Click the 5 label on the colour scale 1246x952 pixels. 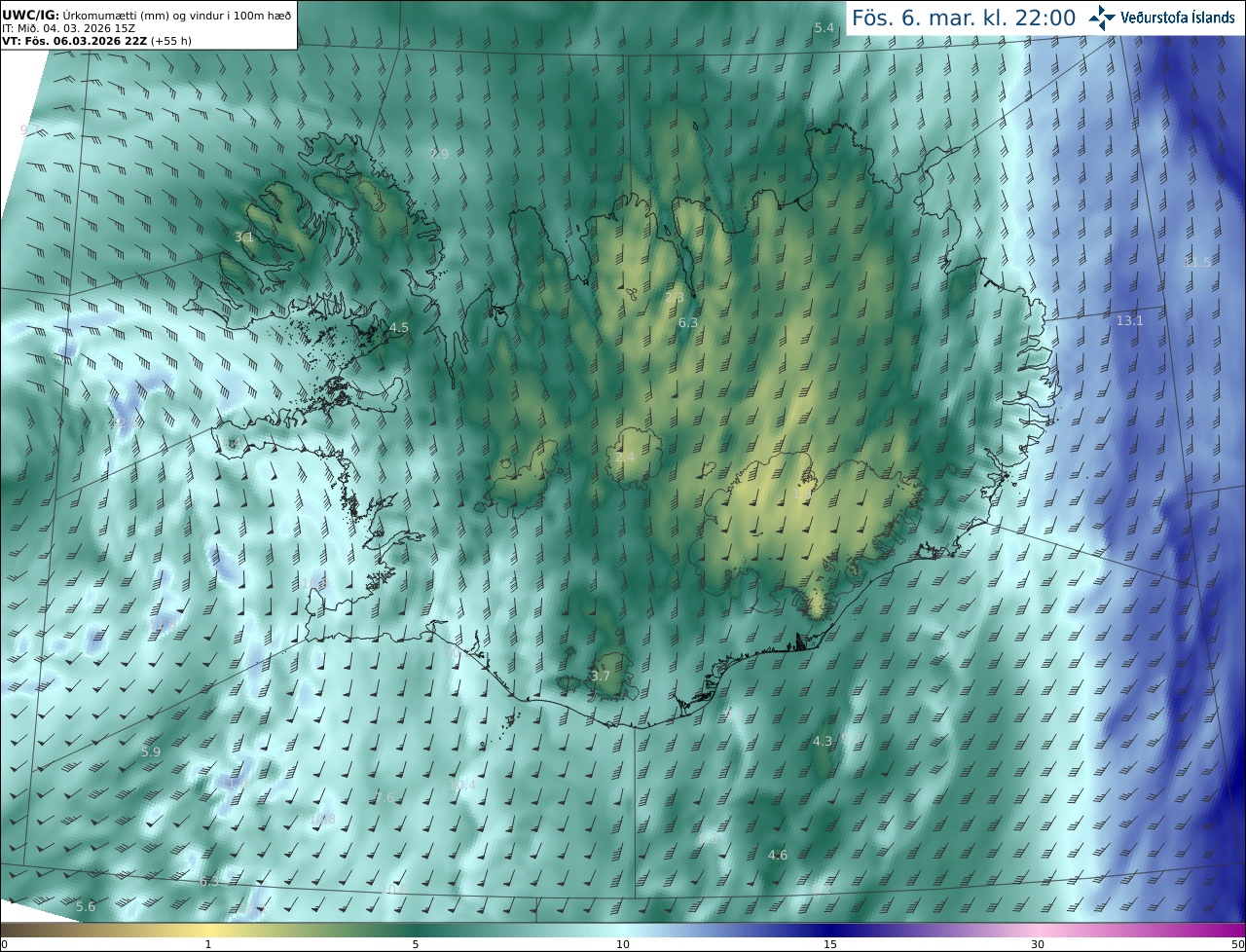click(416, 944)
